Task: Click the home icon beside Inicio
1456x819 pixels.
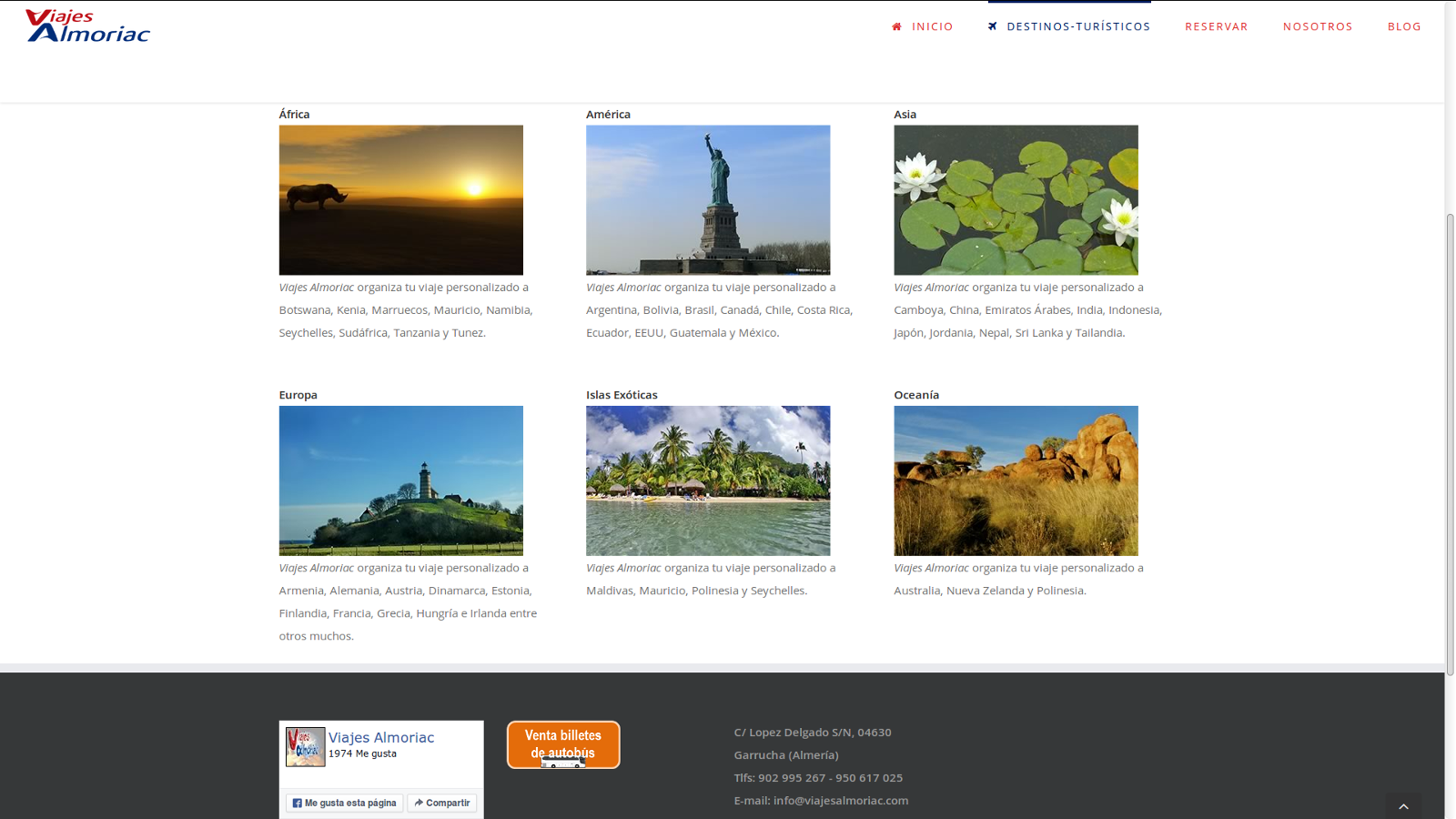Action: tap(896, 27)
